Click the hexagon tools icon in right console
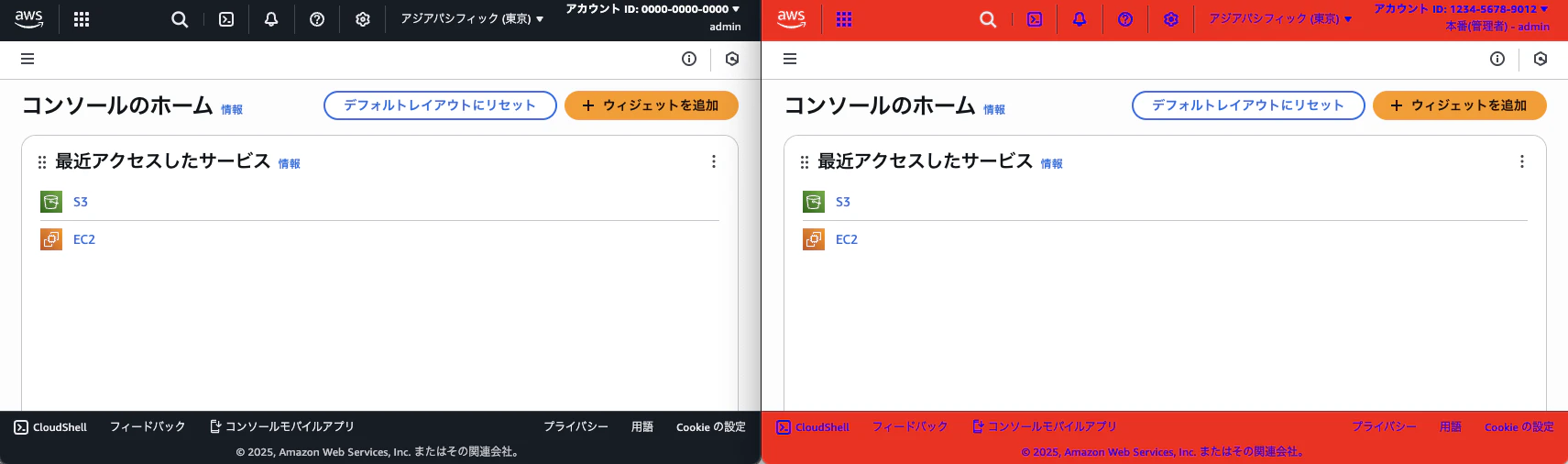 (x=1541, y=59)
